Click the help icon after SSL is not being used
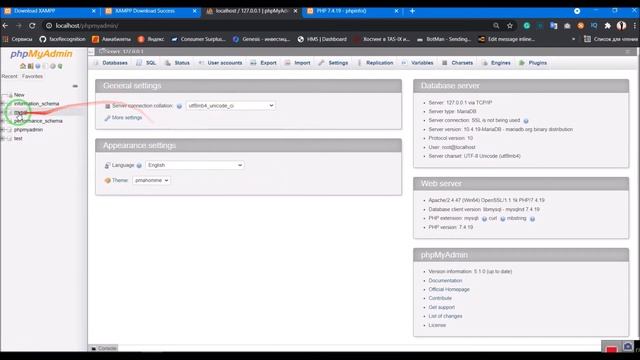The width and height of the screenshot is (640, 360). [x=526, y=121]
